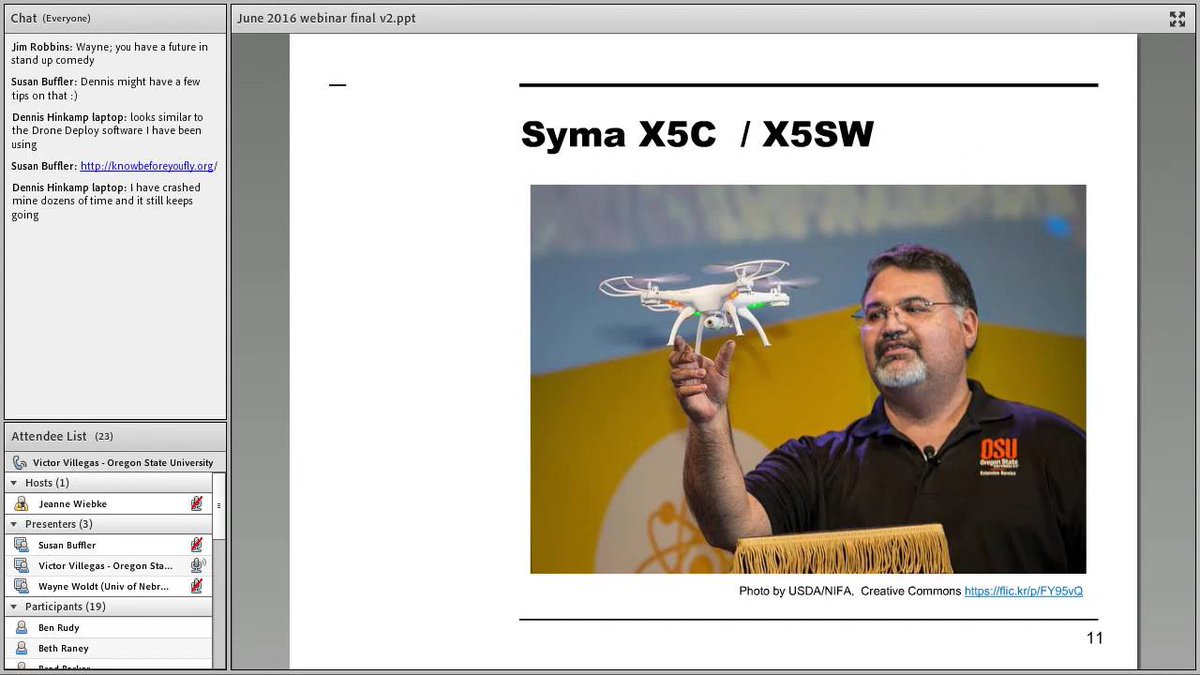Select Victor Villegas - Oregon Sta... in presenters
The height and width of the screenshot is (675, 1200).
[109, 566]
